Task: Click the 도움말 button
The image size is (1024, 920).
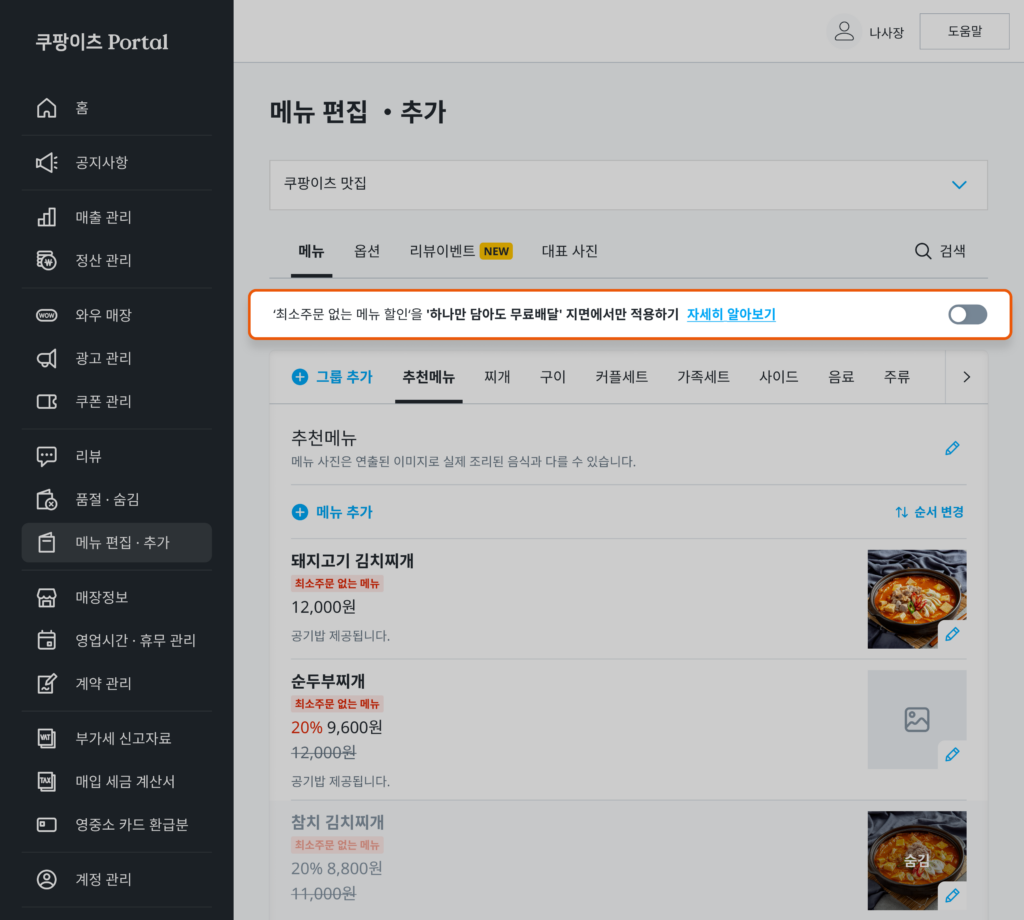Action: 964,31
